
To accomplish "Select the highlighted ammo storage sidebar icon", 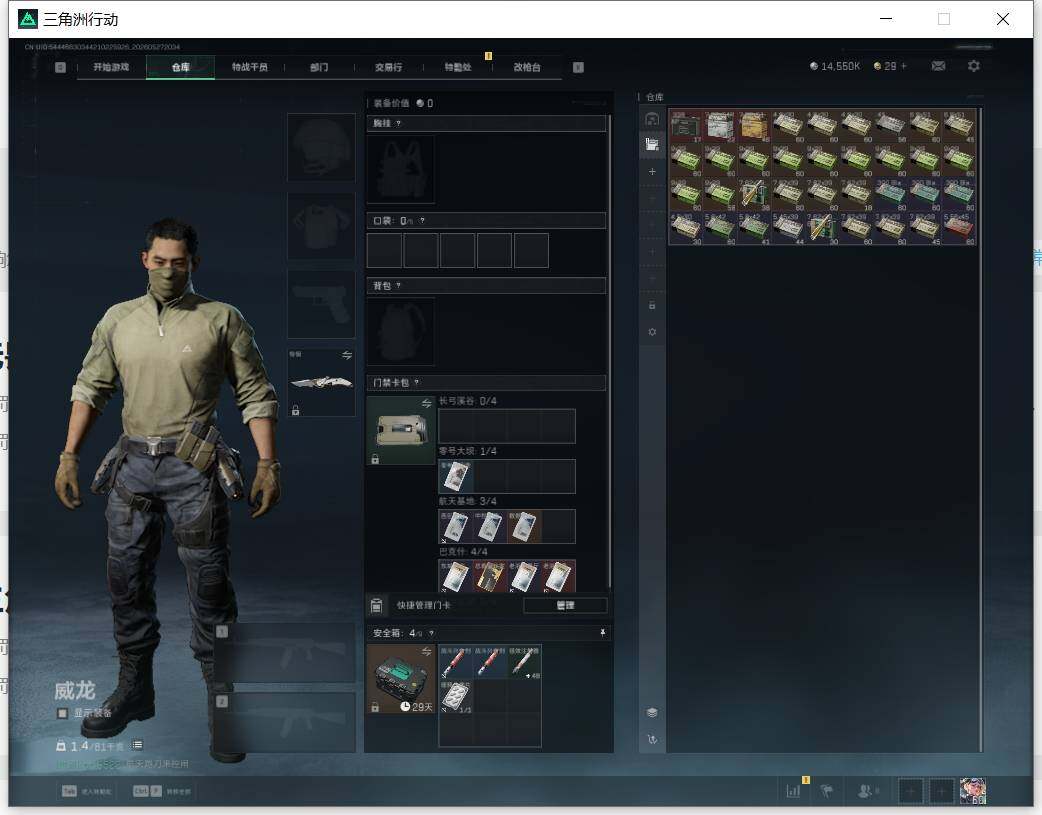I will (652, 144).
